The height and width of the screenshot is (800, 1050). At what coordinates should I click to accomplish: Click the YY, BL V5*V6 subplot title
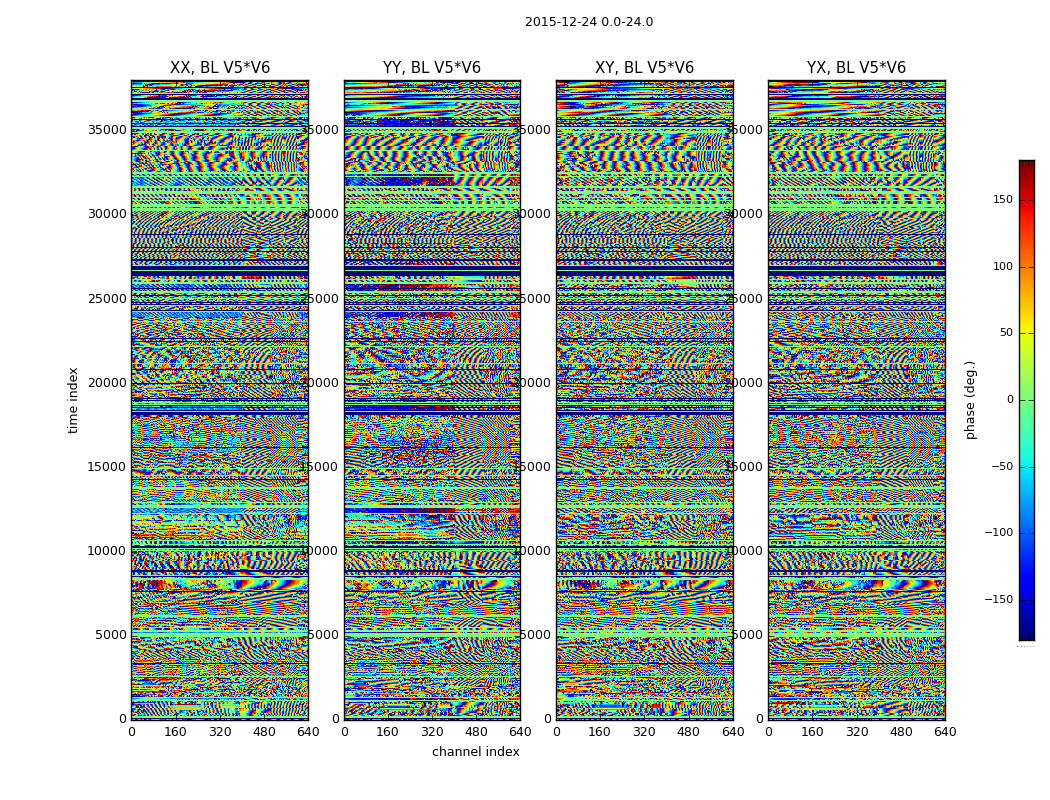coord(432,68)
